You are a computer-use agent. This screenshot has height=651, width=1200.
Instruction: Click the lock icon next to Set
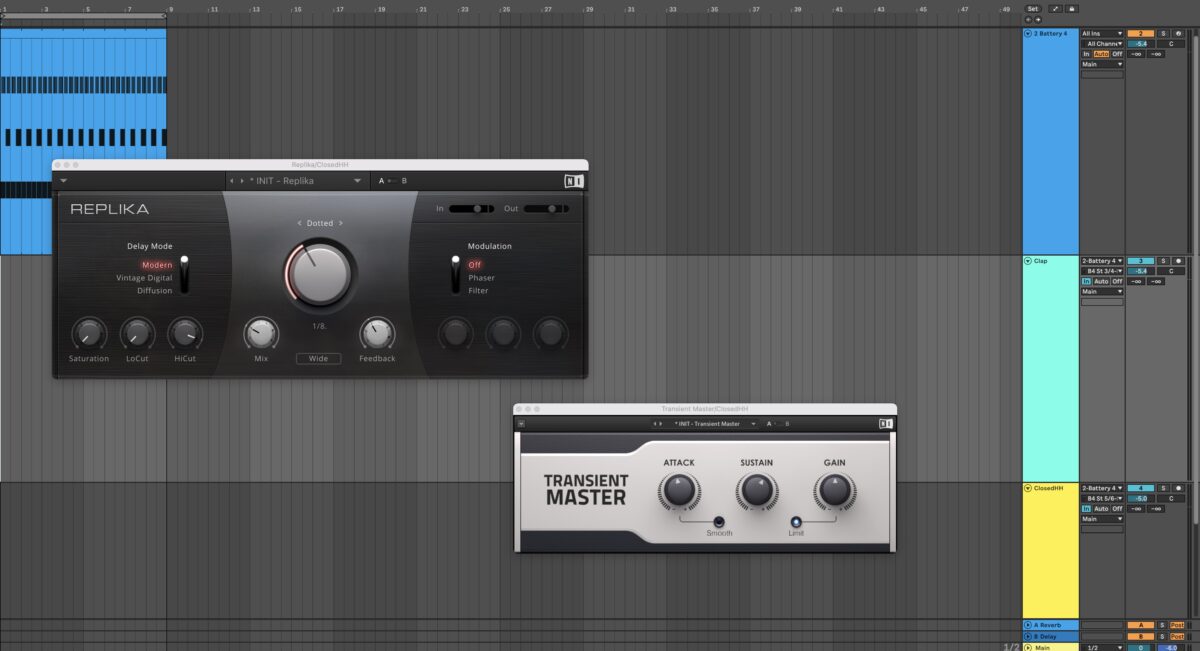click(x=1072, y=9)
